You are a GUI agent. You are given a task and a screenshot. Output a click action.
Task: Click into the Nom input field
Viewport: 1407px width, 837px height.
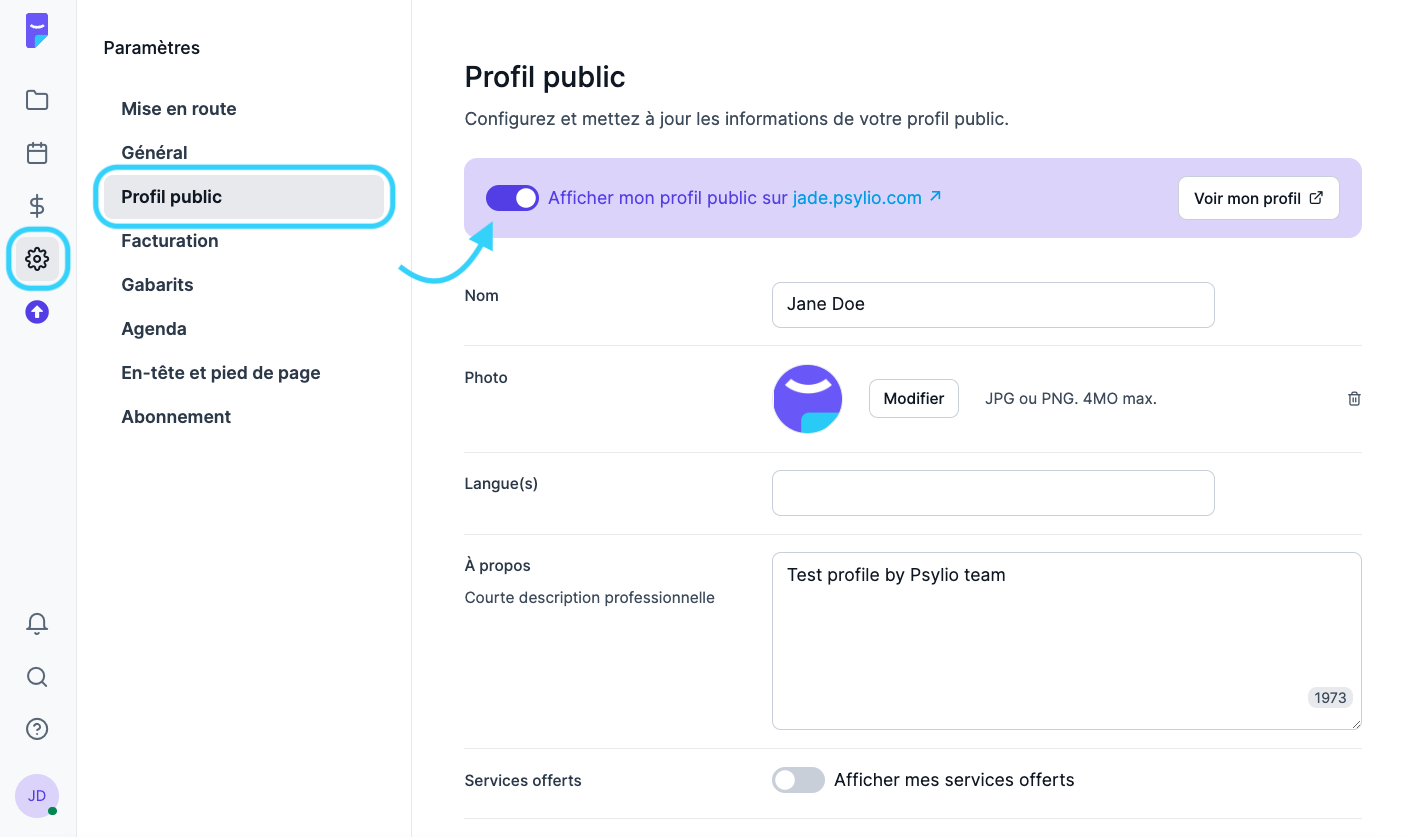coord(992,305)
